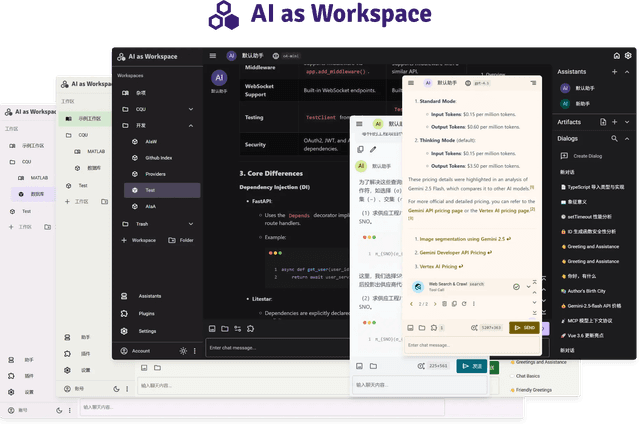Image resolution: width=640 pixels, height=425 pixels.
Task: Open the Gemini API pricing page link
Action: [436, 211]
